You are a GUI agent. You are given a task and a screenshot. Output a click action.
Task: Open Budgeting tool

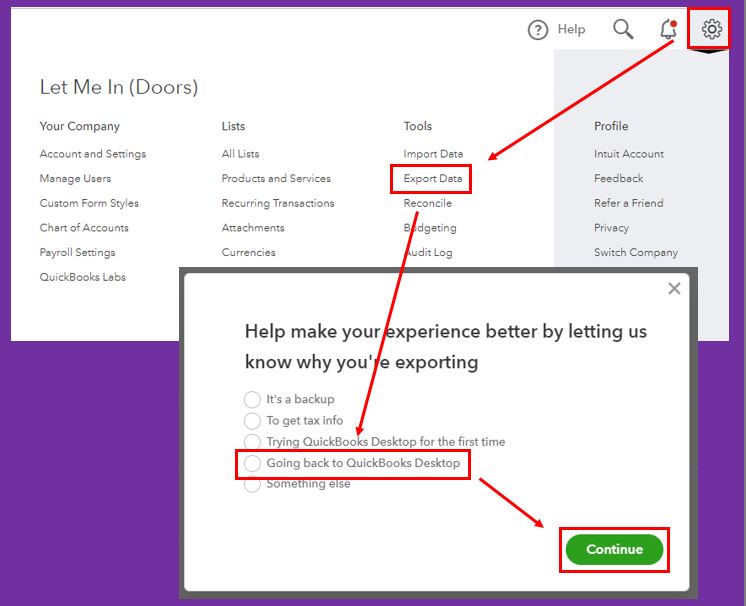pos(430,228)
